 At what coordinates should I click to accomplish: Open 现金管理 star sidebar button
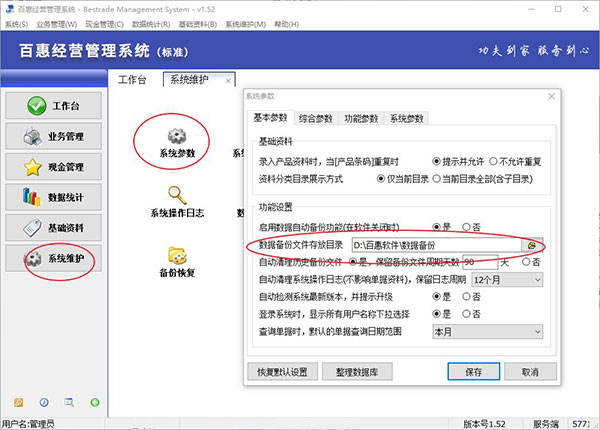click(54, 167)
